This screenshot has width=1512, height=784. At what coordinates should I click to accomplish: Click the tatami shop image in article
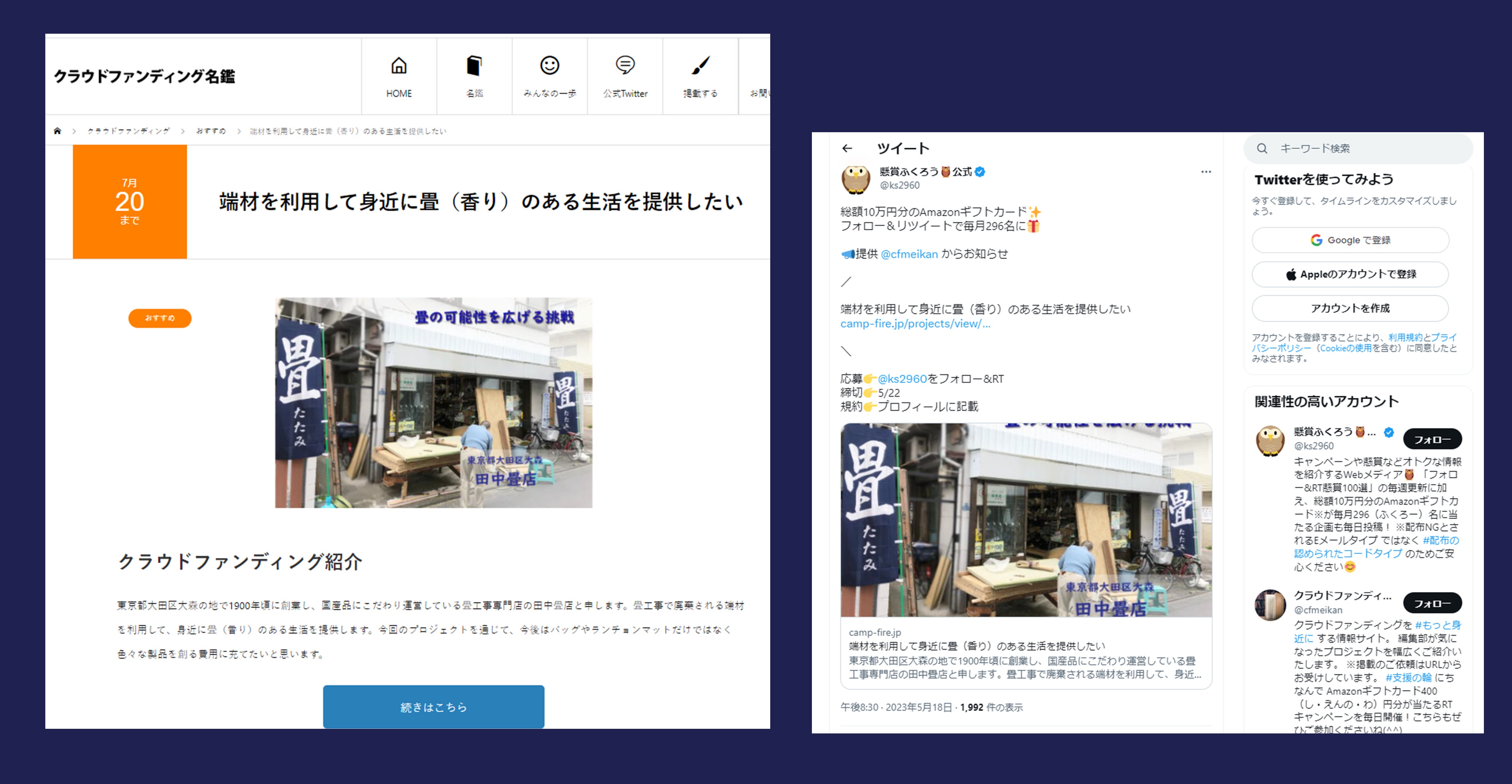[433, 403]
